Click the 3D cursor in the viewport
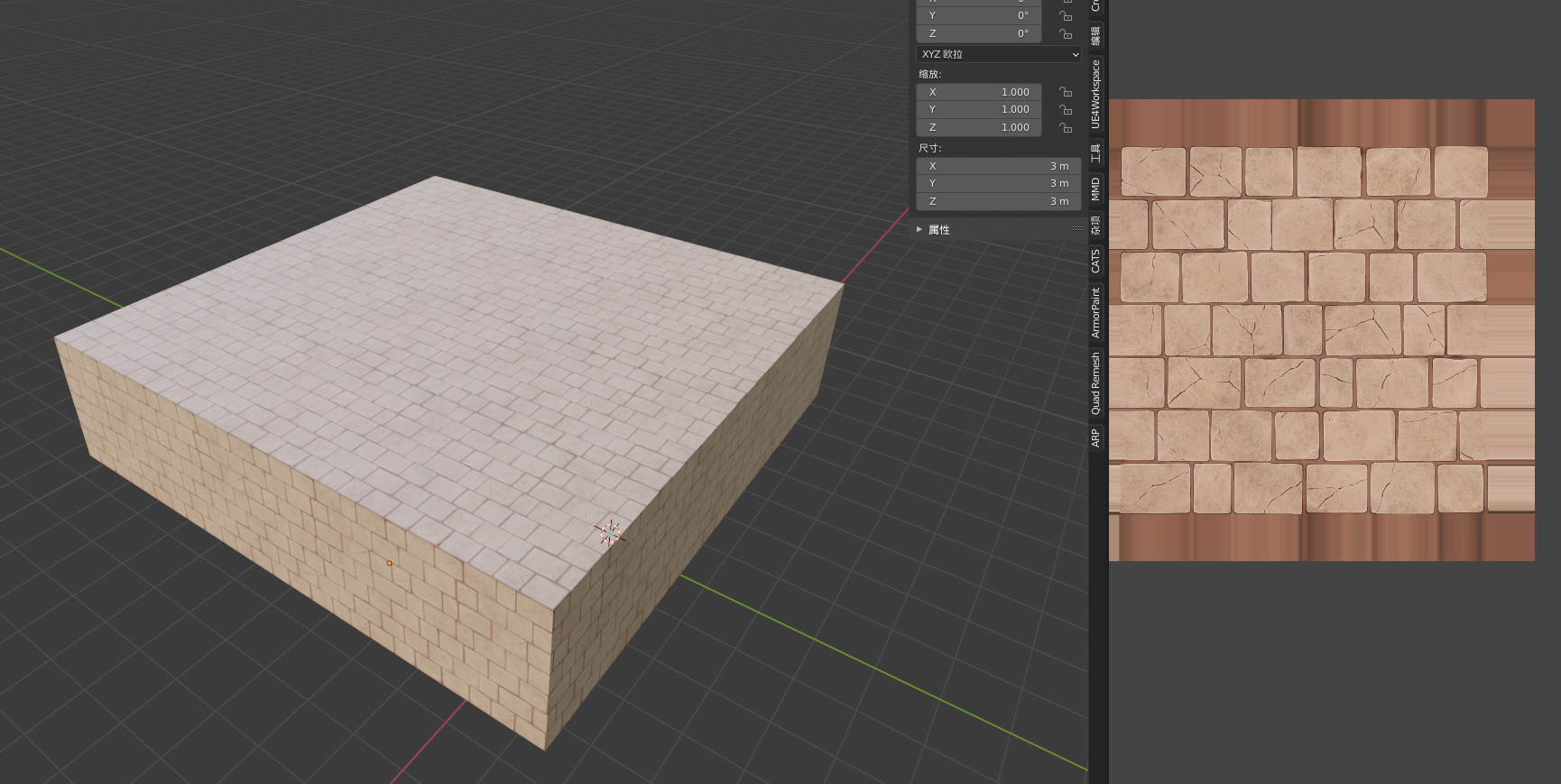1561x784 pixels. pos(610,533)
